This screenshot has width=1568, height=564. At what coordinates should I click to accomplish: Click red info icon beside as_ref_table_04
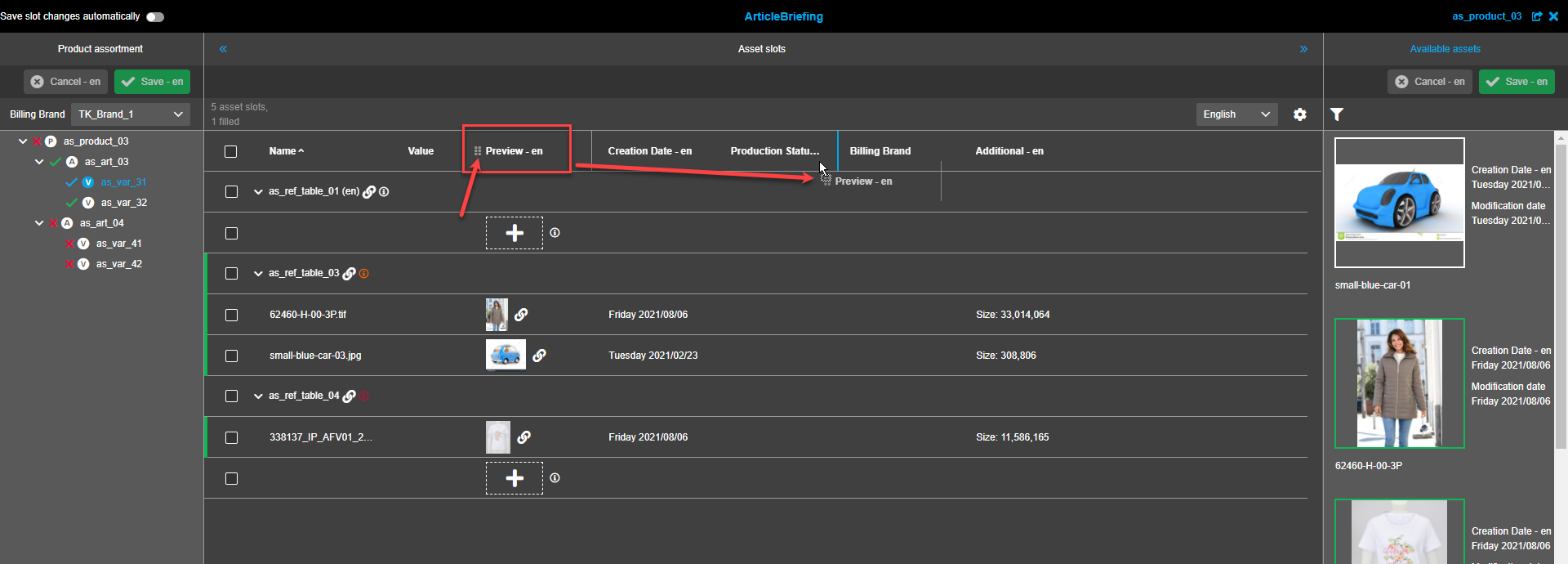(x=364, y=396)
